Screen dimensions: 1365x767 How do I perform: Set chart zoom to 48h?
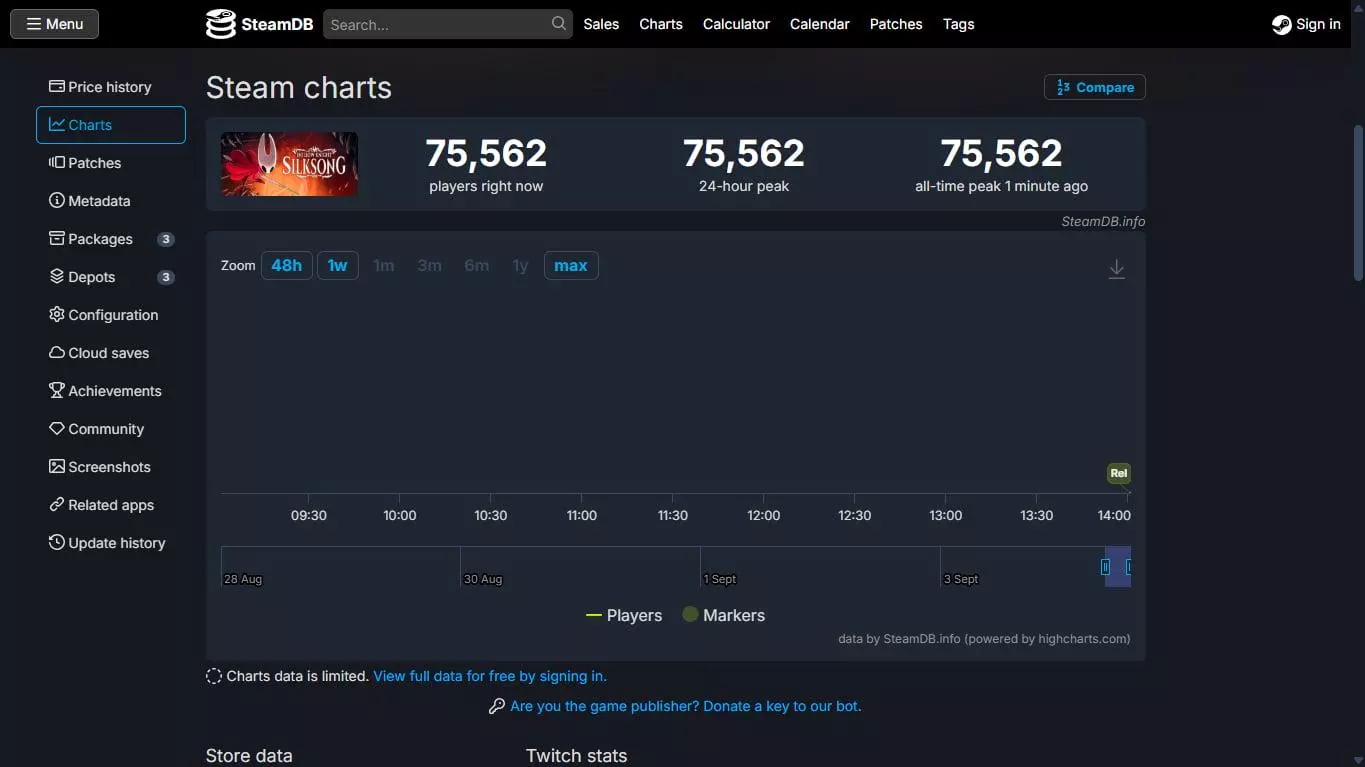coord(287,265)
